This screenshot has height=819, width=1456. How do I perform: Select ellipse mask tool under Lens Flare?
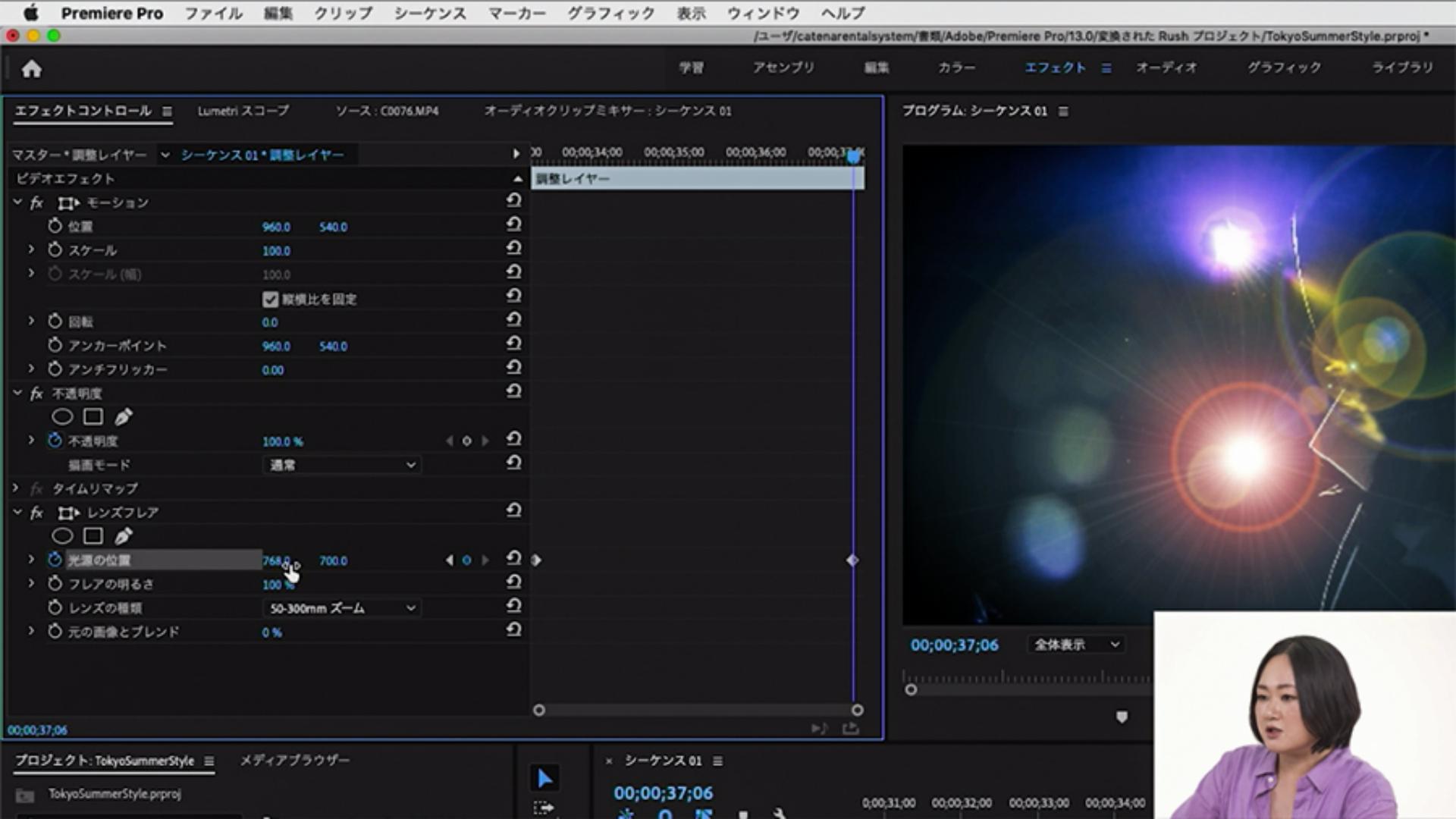tap(62, 536)
